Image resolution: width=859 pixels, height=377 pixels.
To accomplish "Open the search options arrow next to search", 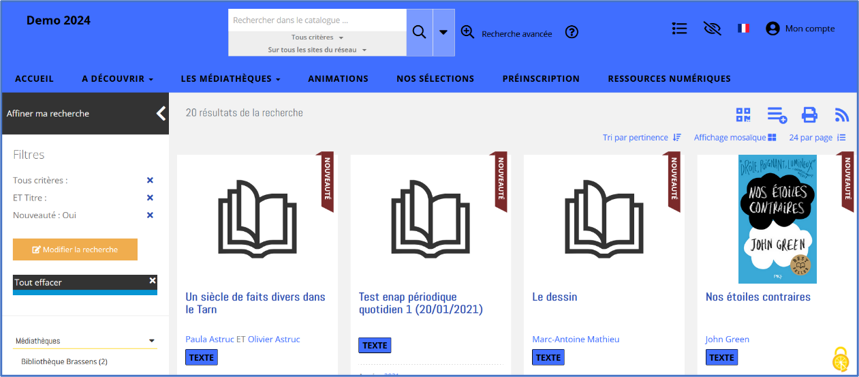I will (x=444, y=32).
